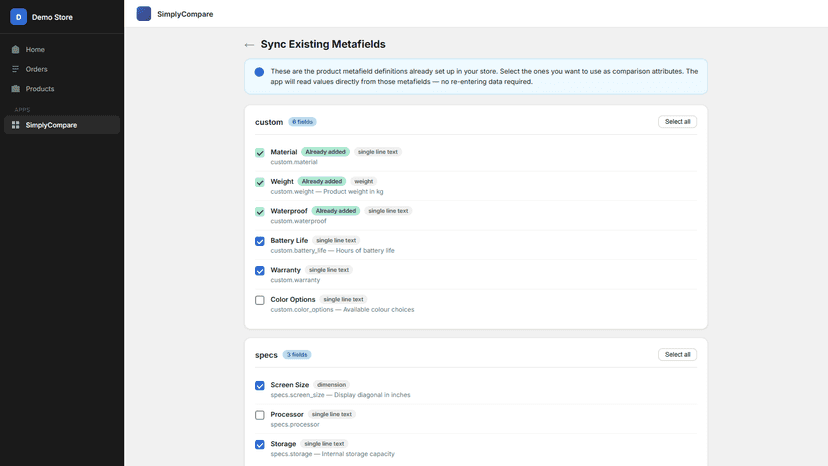828x466 pixels.
Task: Click the Demo Store name
Action: point(52,17)
